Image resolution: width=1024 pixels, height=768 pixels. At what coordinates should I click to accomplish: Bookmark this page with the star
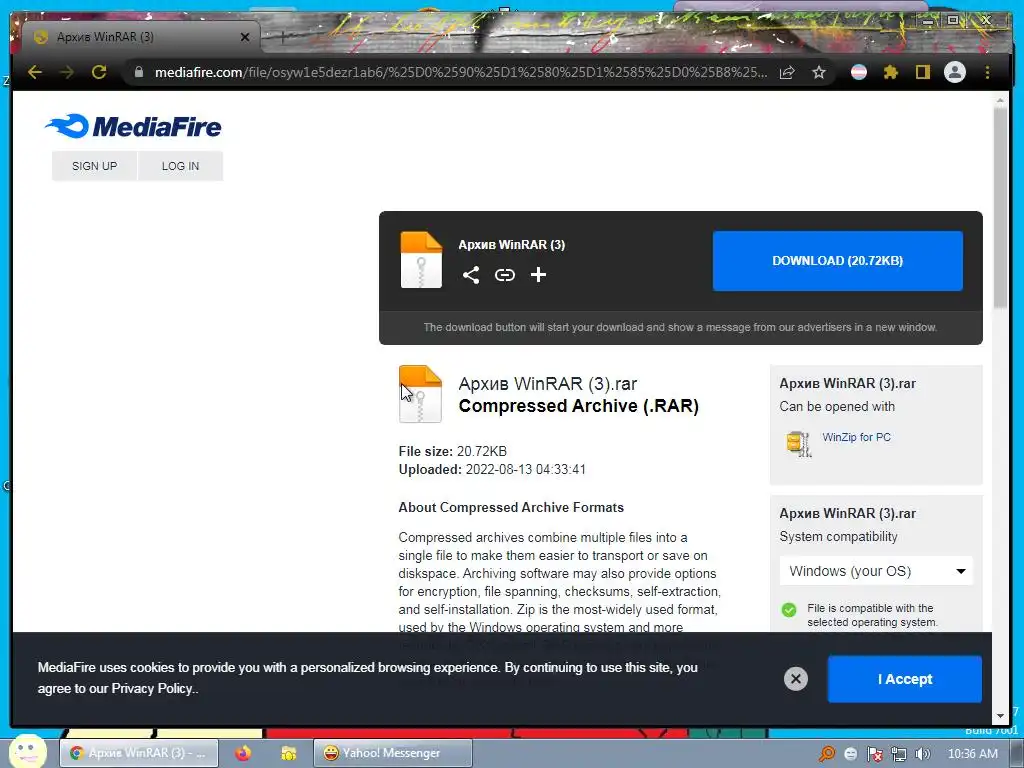pos(819,72)
